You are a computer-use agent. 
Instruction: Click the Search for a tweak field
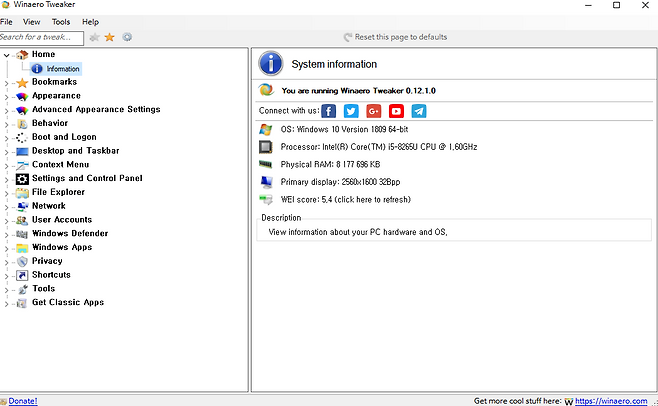40,37
